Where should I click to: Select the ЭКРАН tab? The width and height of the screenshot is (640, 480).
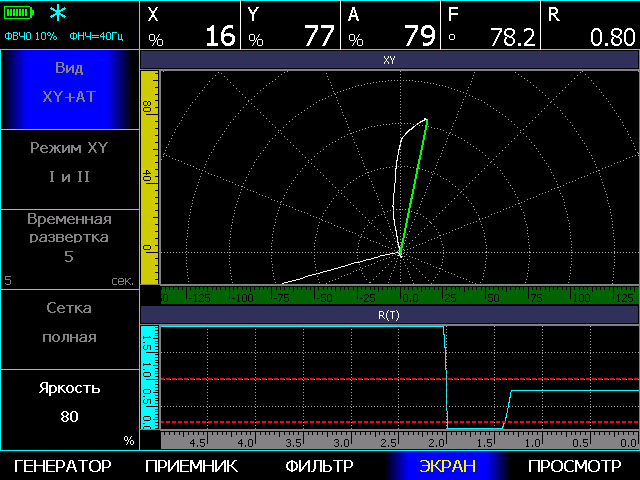tap(447, 466)
